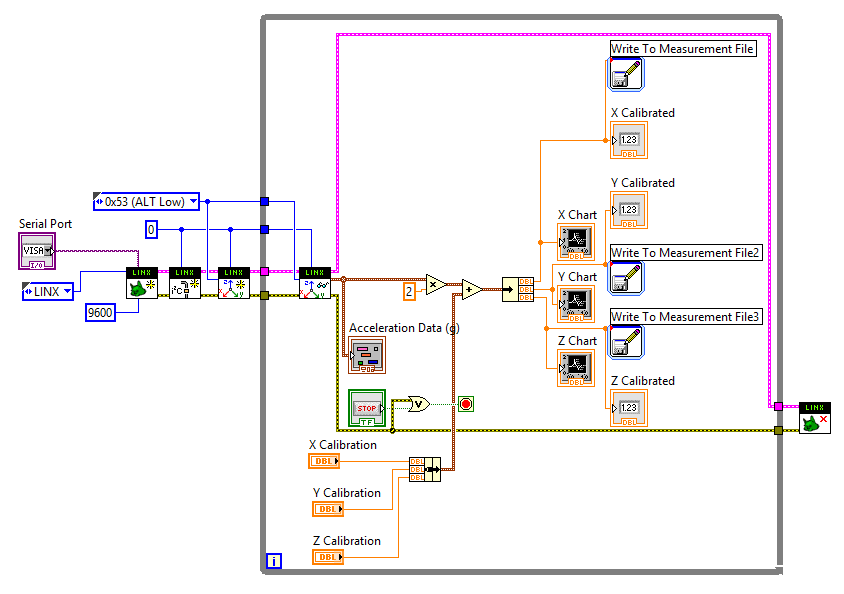Click the pink loop tunnel near LINX close

(778, 406)
